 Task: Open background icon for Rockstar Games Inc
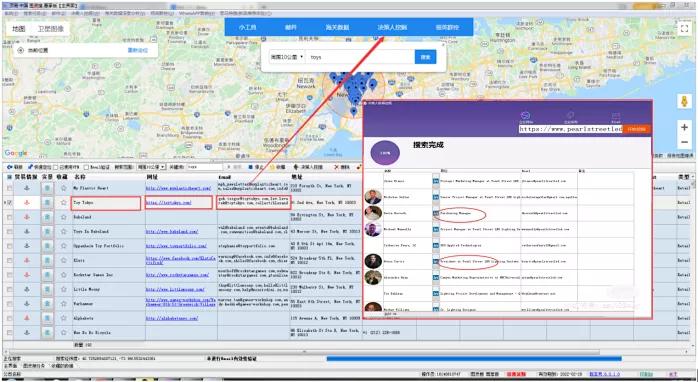47,275
